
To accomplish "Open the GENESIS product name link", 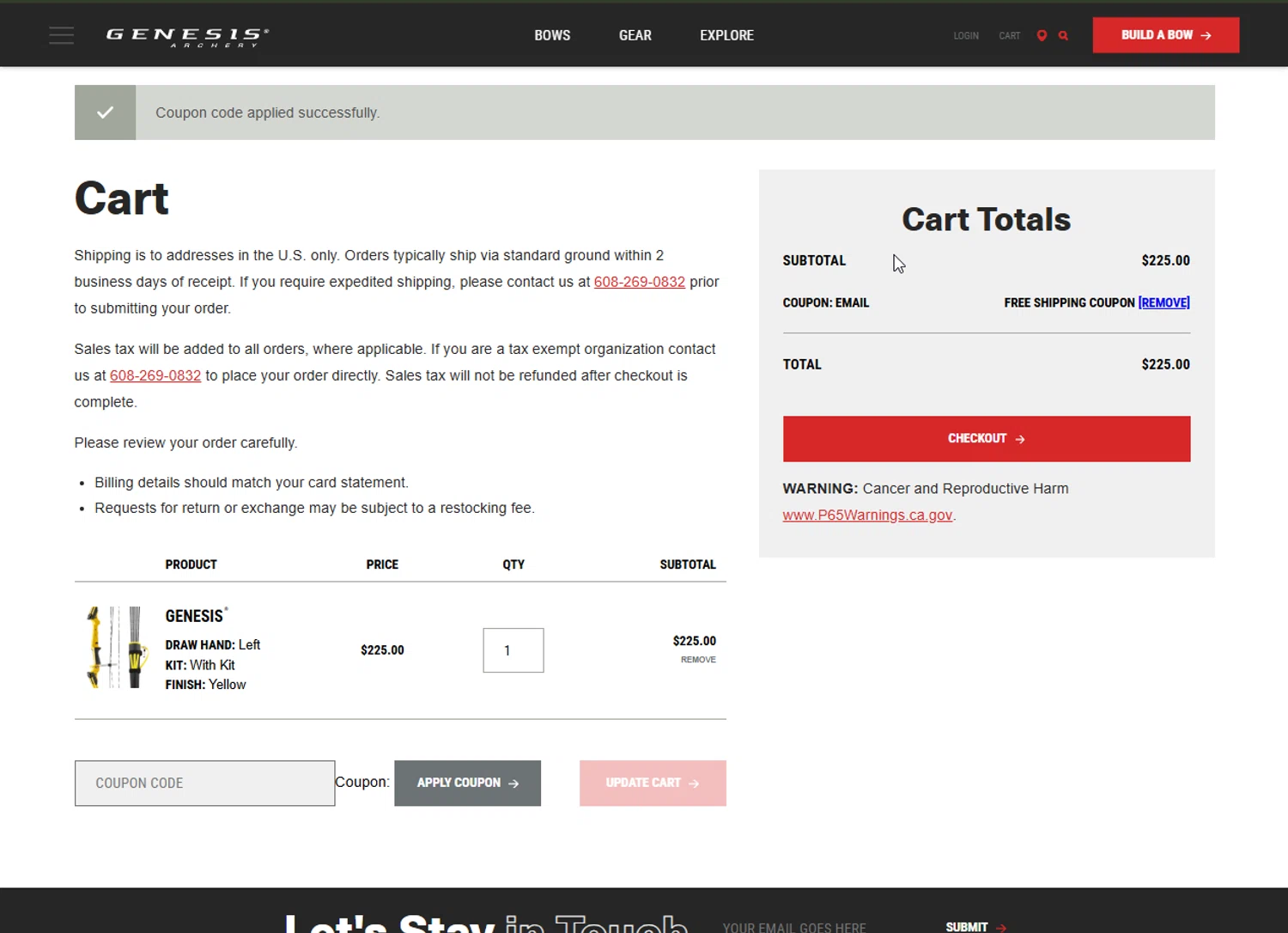I will [x=197, y=616].
